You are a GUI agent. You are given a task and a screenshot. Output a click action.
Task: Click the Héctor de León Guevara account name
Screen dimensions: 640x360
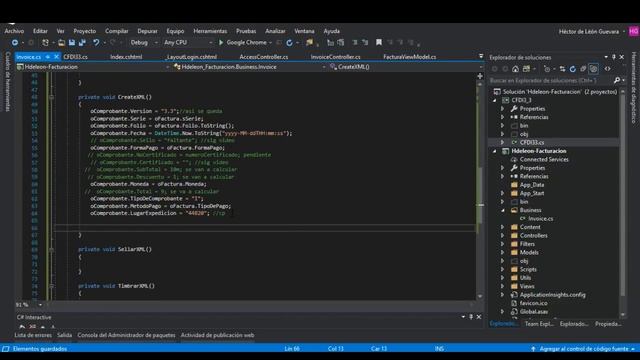click(589, 31)
